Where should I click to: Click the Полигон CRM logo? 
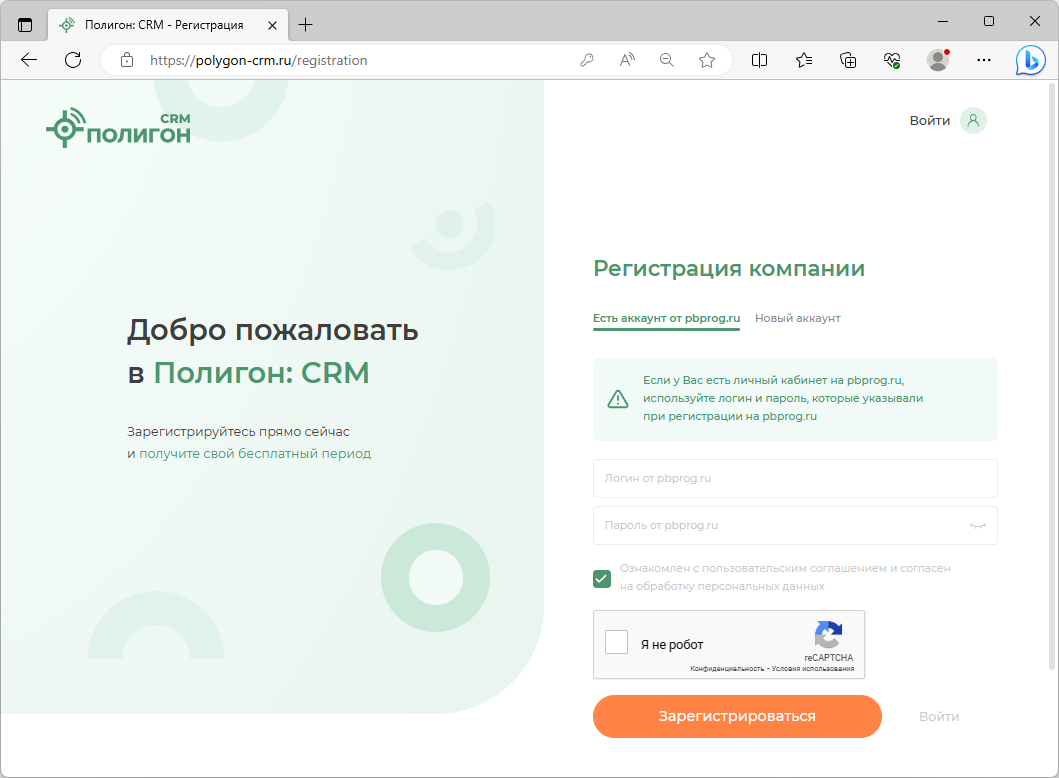118,127
